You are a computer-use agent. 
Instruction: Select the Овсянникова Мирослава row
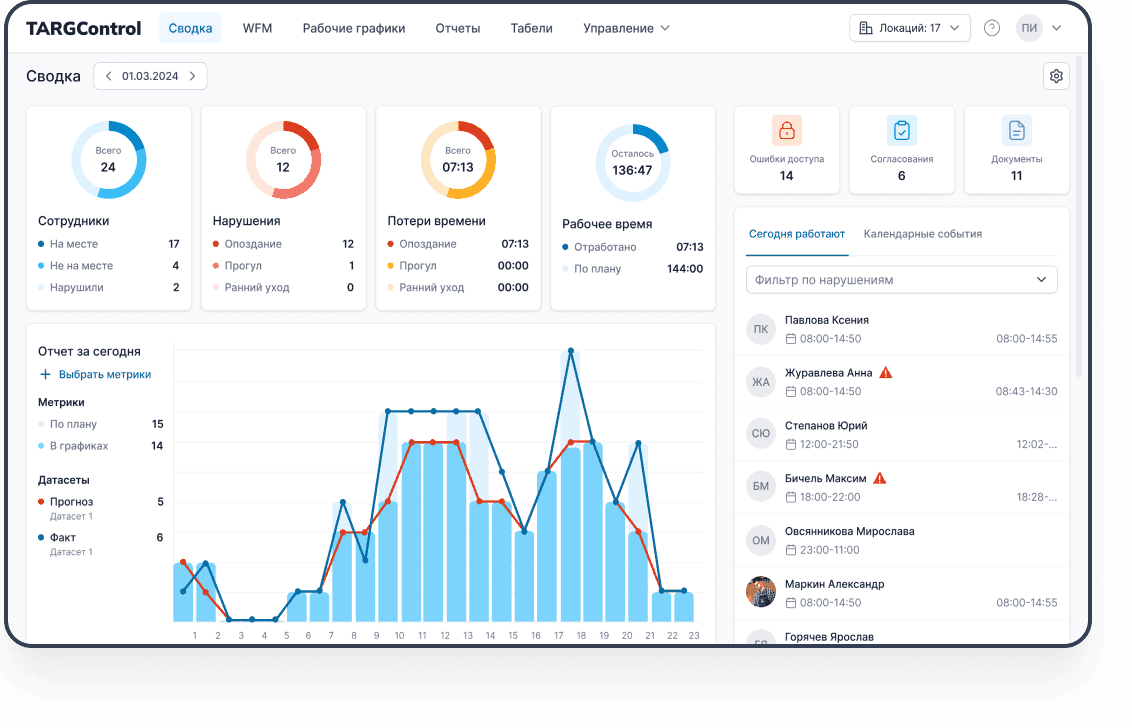tap(902, 540)
